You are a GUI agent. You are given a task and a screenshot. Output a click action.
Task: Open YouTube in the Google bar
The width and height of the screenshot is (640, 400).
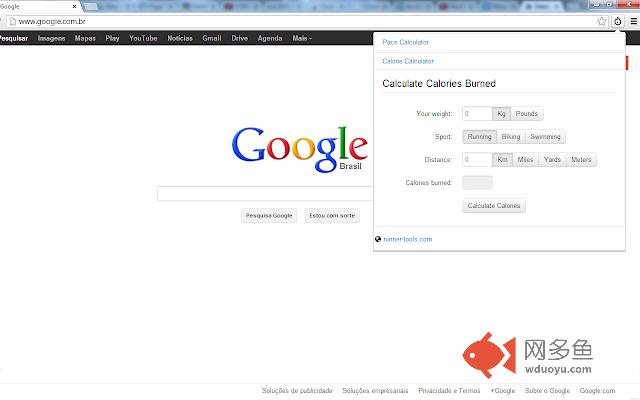click(x=143, y=38)
